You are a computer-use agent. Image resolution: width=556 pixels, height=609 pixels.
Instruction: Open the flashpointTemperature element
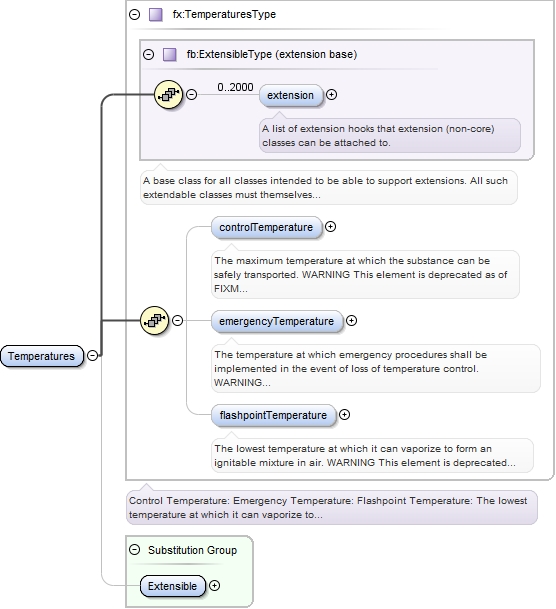tap(273, 415)
